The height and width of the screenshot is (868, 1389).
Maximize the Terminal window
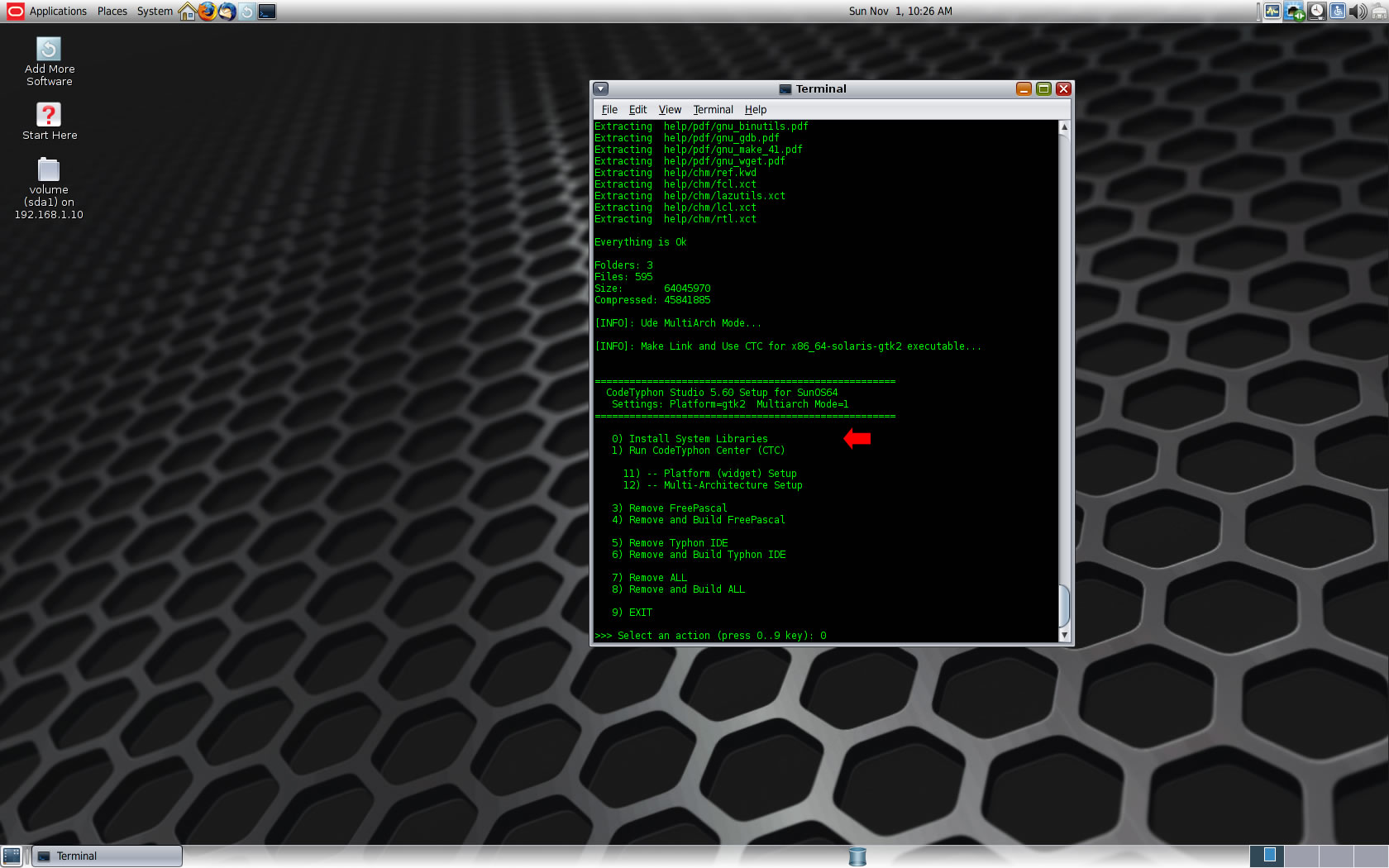(1043, 88)
